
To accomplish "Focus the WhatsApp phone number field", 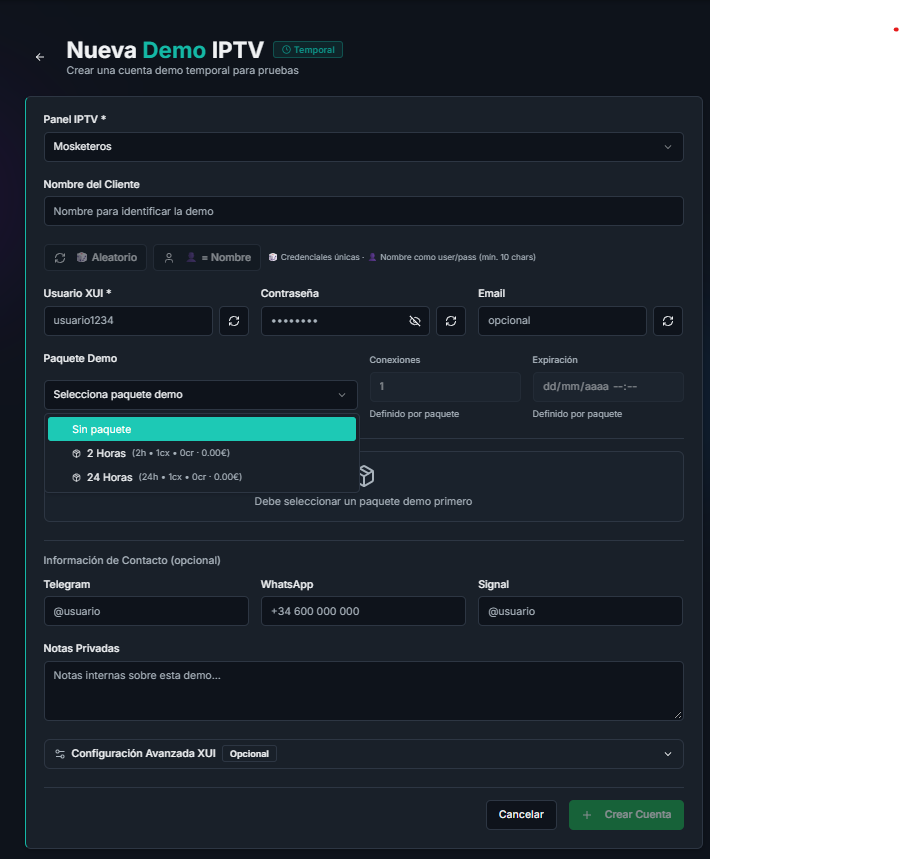I will 363,611.
